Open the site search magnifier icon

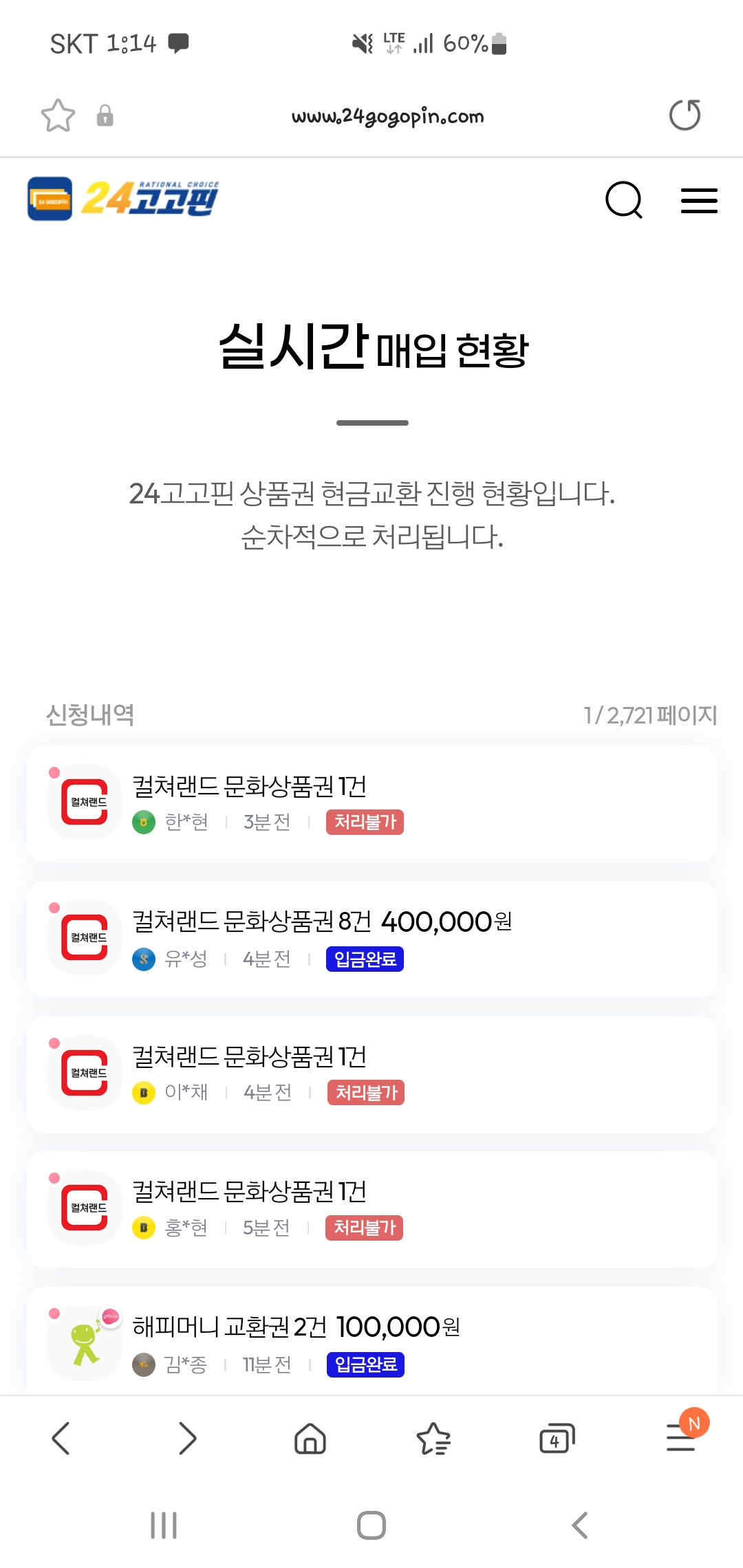click(624, 200)
